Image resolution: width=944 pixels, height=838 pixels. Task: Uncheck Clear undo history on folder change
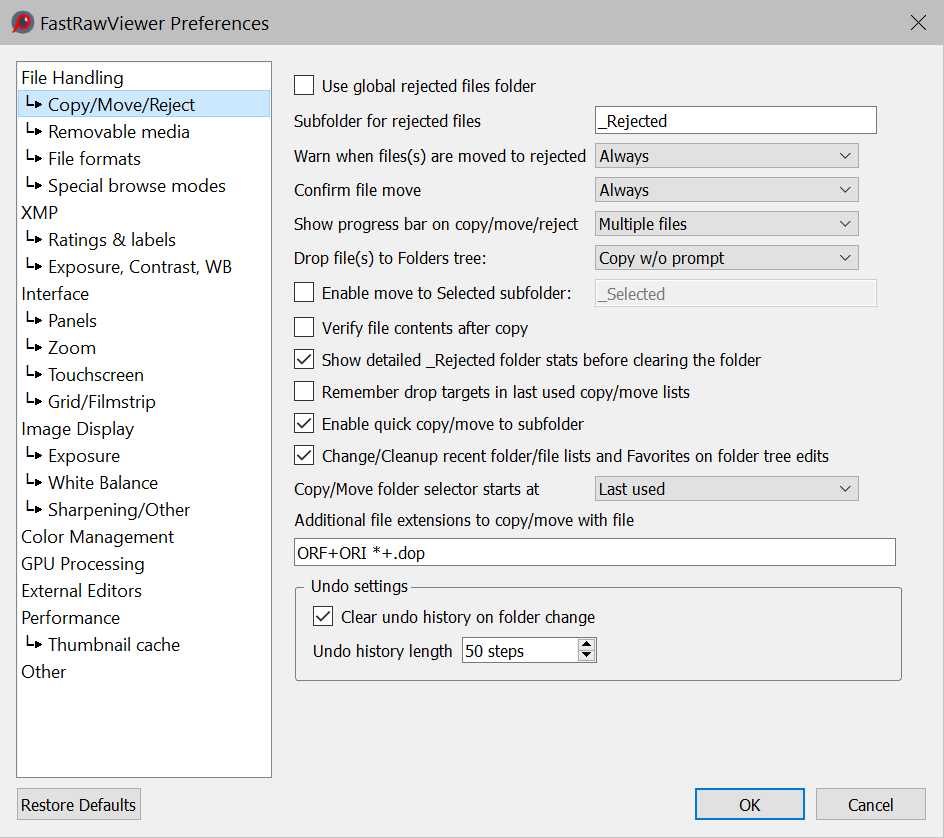(323, 617)
